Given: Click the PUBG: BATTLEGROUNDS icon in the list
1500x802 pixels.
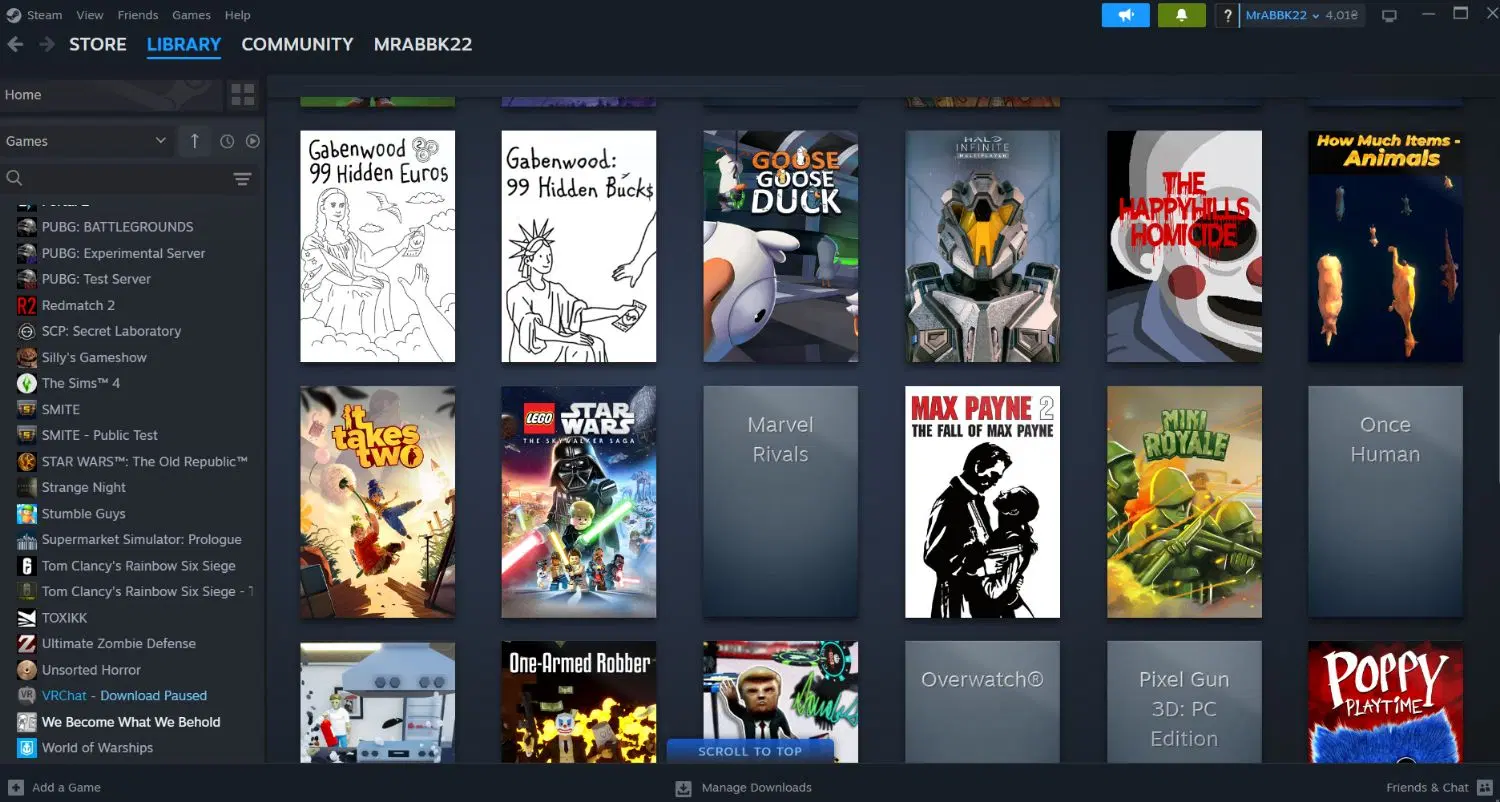Looking at the screenshot, I should [x=27, y=227].
